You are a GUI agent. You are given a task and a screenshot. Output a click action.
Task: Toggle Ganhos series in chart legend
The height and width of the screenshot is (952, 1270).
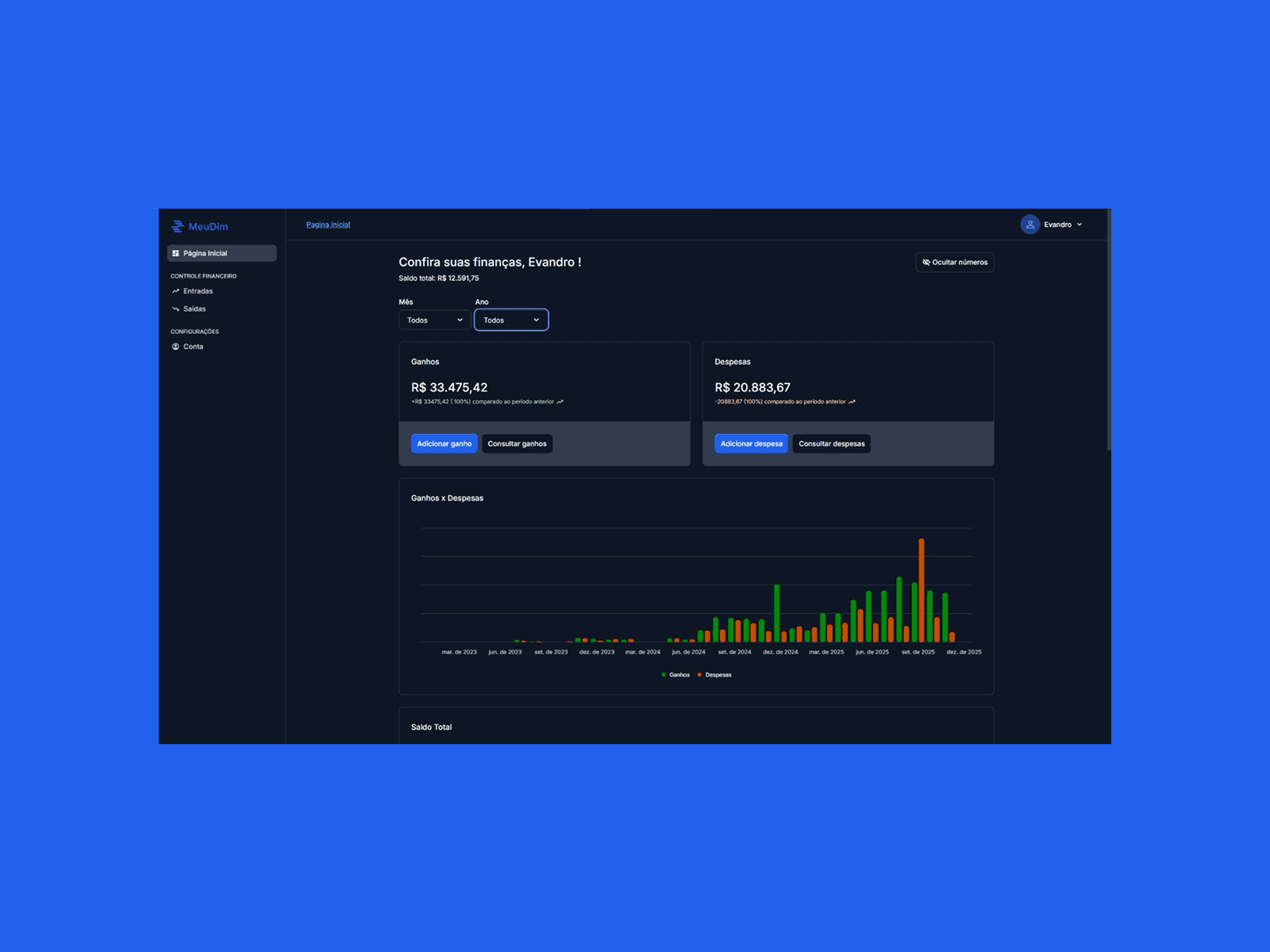coord(675,675)
